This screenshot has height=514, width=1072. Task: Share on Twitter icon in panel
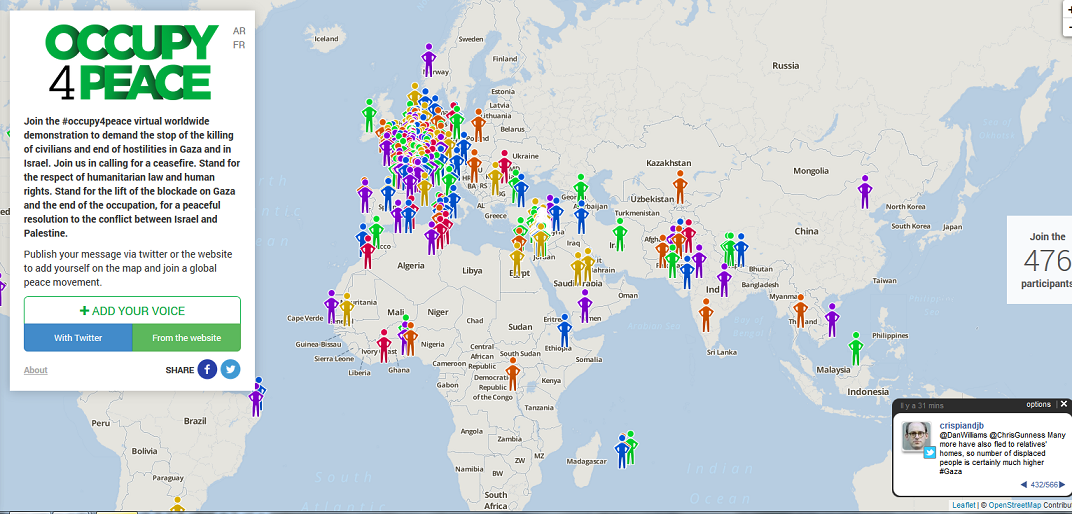(230, 369)
